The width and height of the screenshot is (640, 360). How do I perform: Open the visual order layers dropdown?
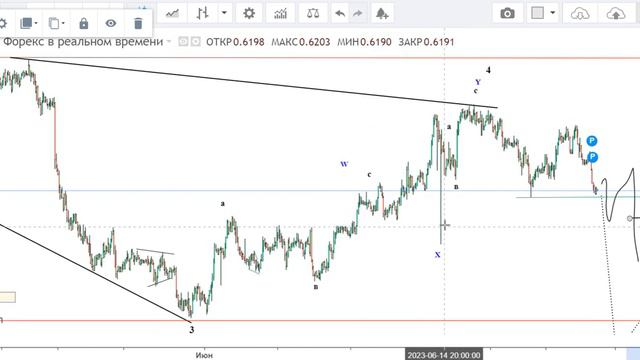pos(29,23)
